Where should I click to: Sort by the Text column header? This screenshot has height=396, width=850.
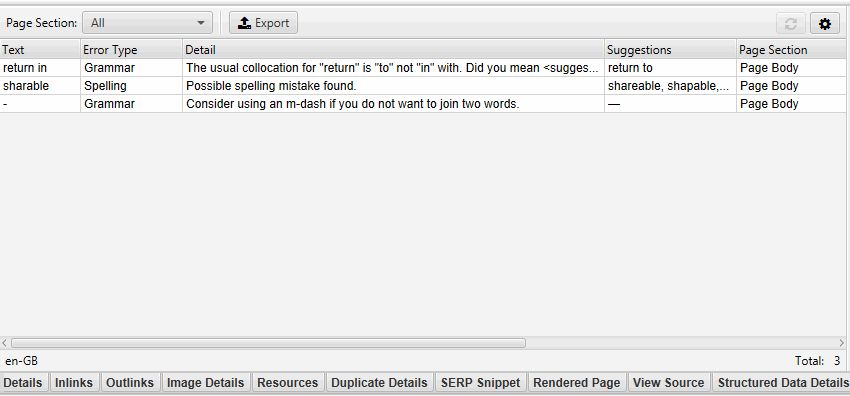coord(41,50)
